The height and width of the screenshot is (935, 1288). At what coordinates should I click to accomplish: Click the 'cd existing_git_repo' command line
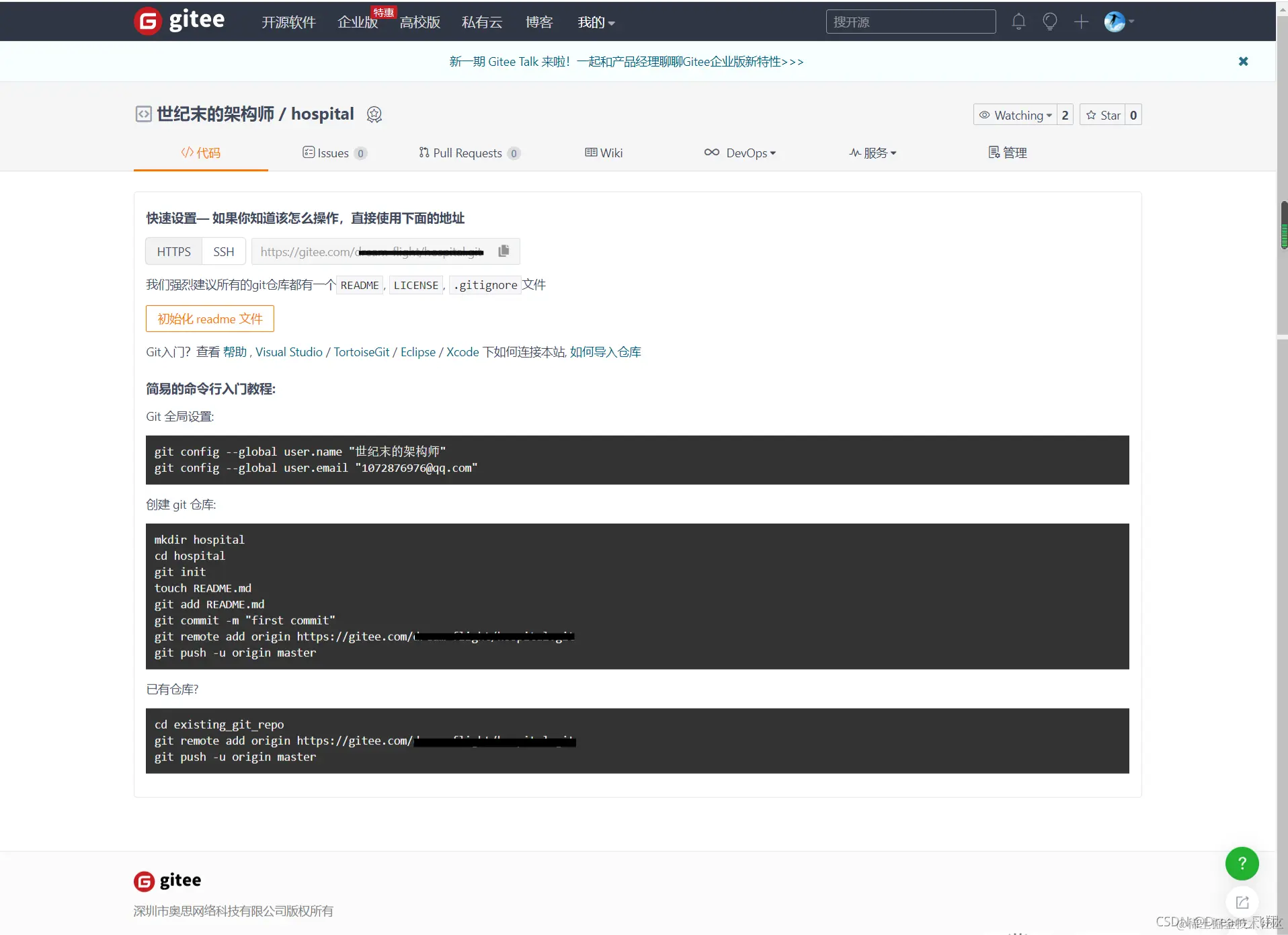pos(219,725)
